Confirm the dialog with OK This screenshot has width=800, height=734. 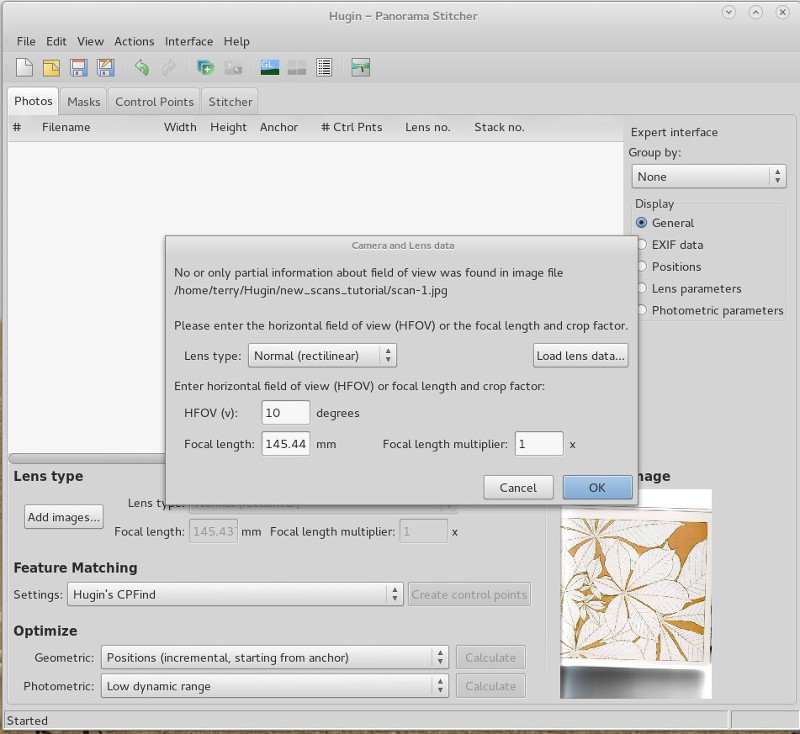[597, 488]
